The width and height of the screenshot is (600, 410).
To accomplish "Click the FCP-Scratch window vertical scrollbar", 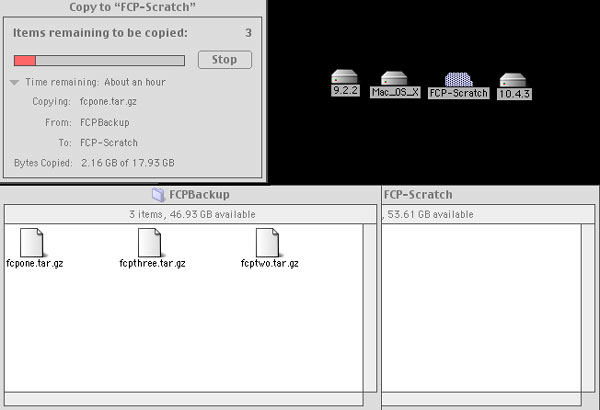I will tap(588, 308).
